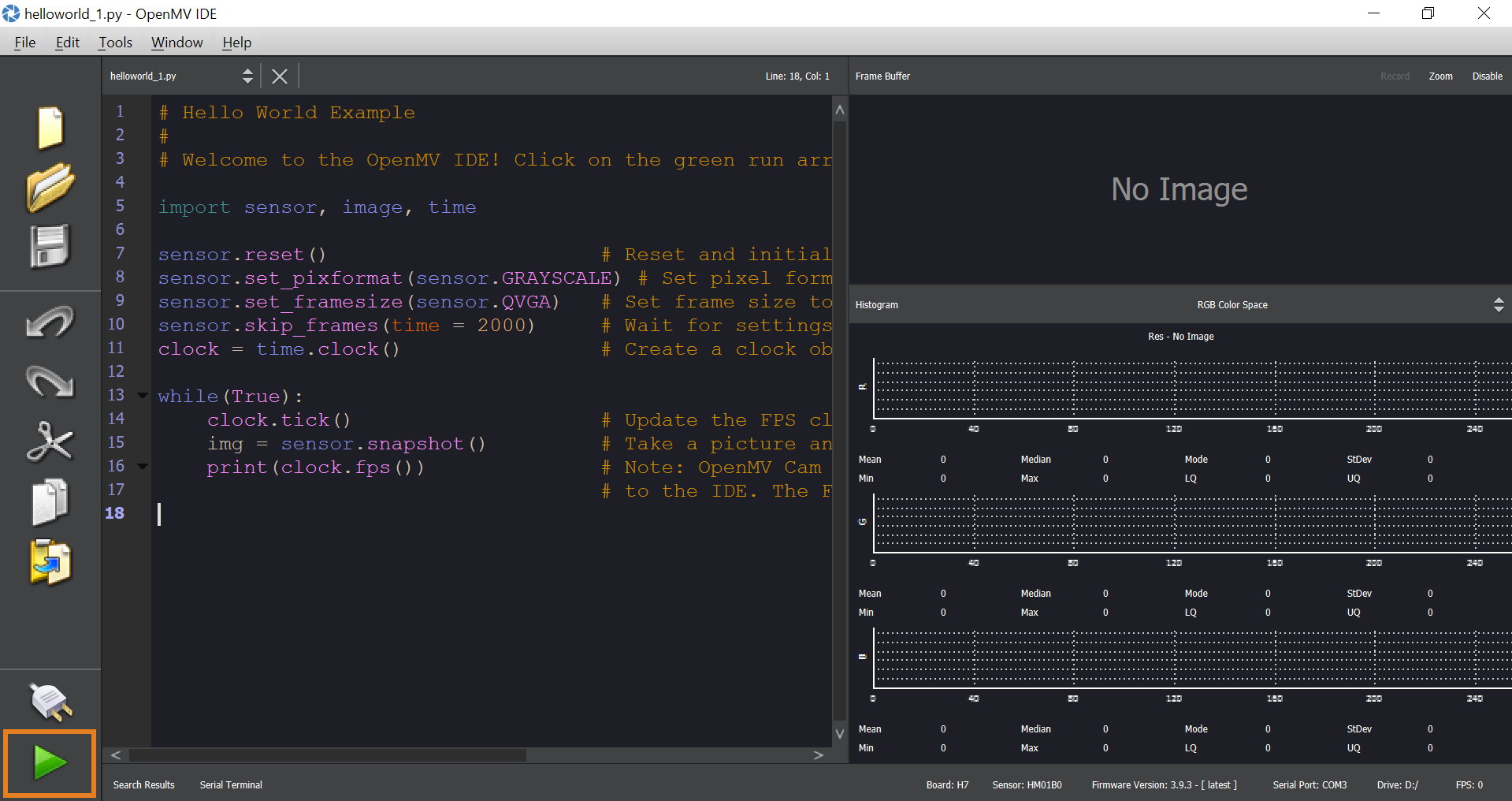This screenshot has height=801, width=1512.
Task: Click Disable in the Frame Buffer header
Action: 1487,76
